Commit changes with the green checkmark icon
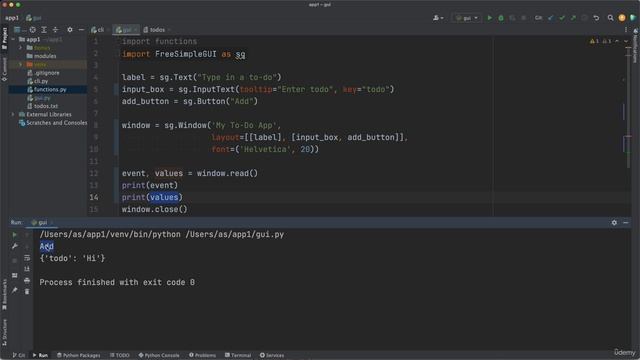This screenshot has height=360, width=640. (x=562, y=18)
